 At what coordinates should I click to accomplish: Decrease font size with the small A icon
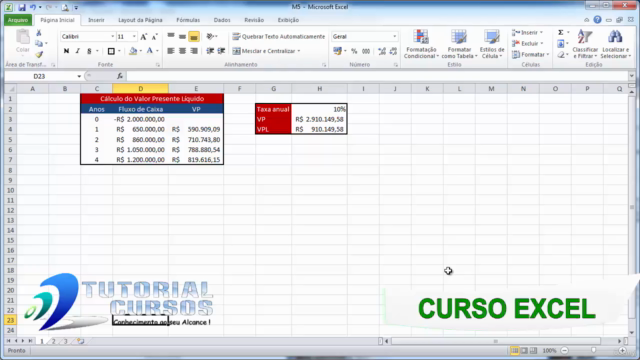(154, 37)
